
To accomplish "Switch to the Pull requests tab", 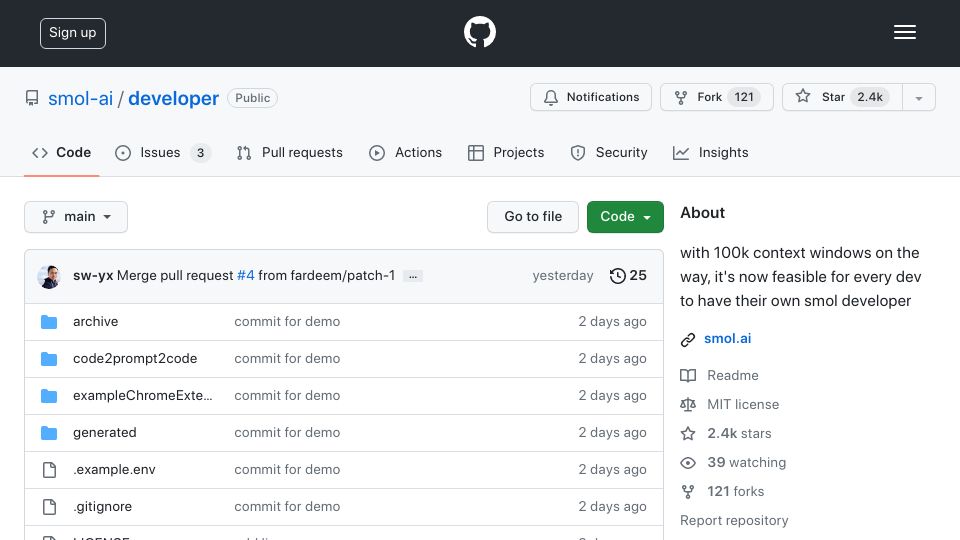I will click(290, 152).
